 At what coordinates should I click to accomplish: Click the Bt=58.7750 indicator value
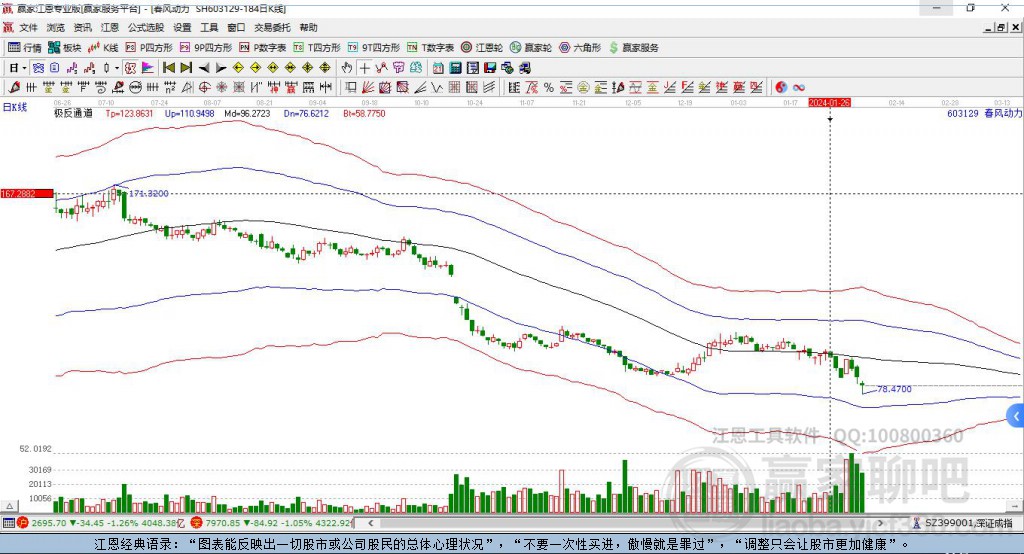364,113
